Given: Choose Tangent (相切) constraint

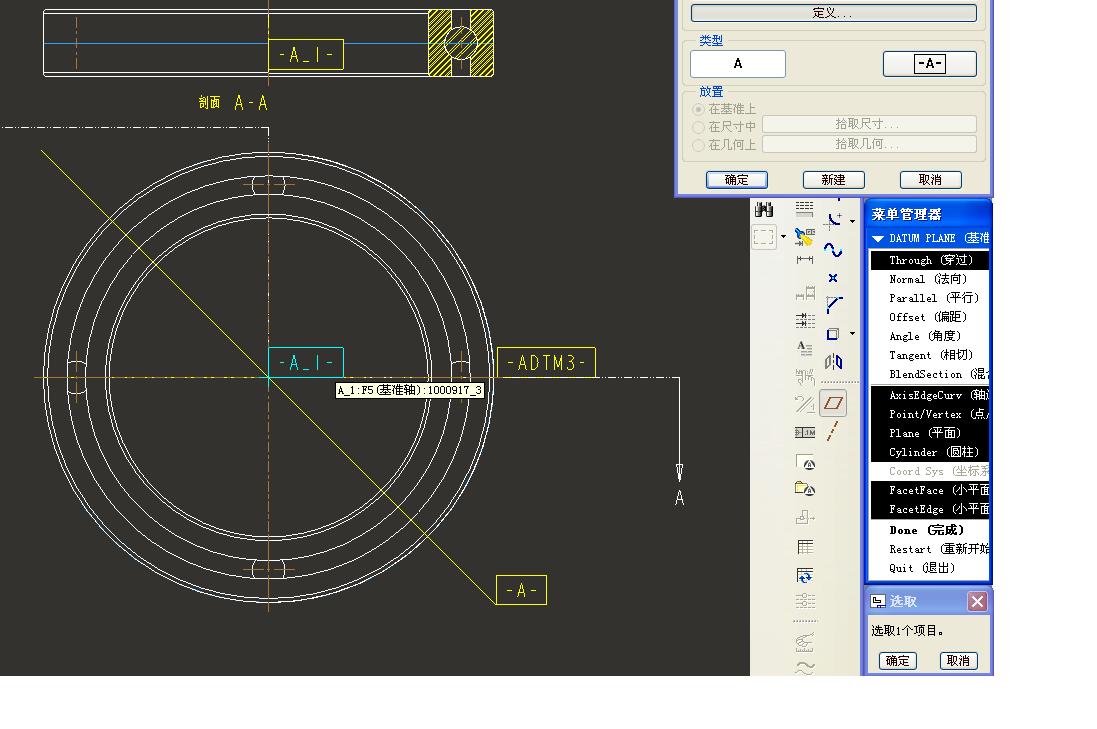Looking at the screenshot, I should click(x=930, y=355).
